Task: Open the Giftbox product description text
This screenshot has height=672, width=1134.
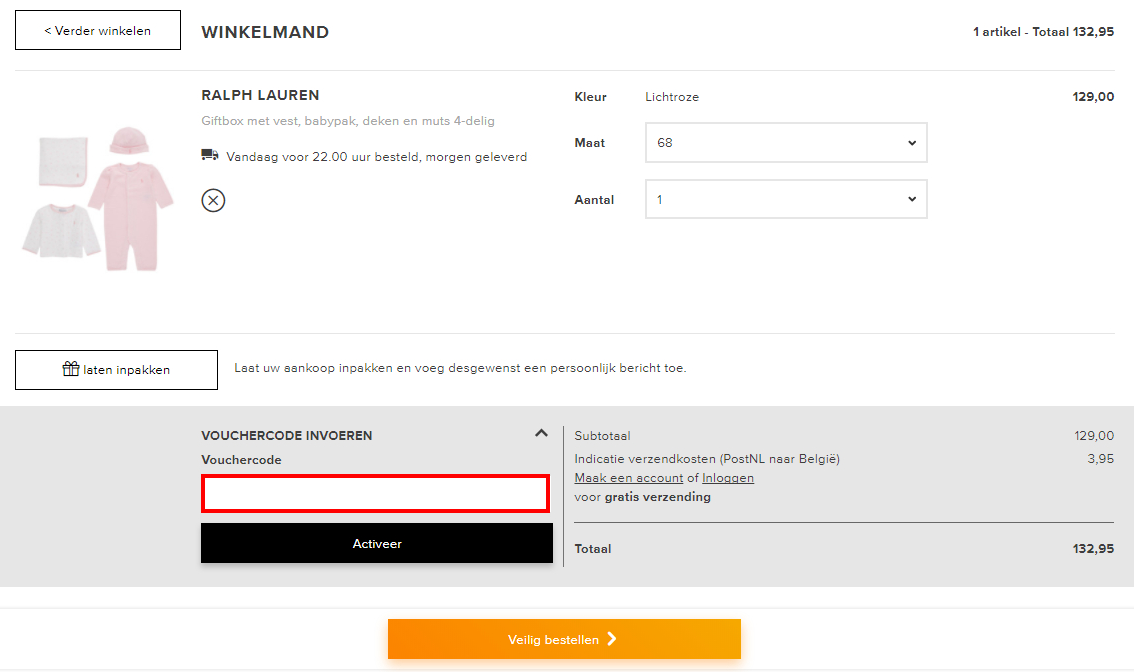Action: [x=348, y=121]
